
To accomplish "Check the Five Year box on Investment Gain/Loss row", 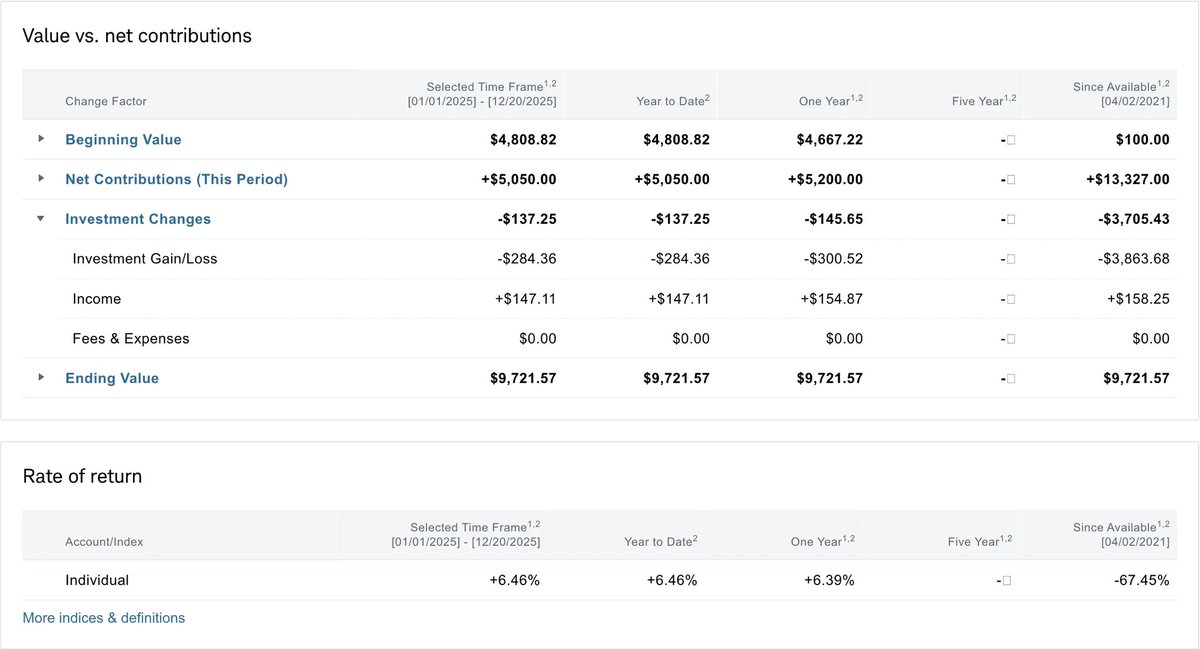I will [x=1011, y=258].
